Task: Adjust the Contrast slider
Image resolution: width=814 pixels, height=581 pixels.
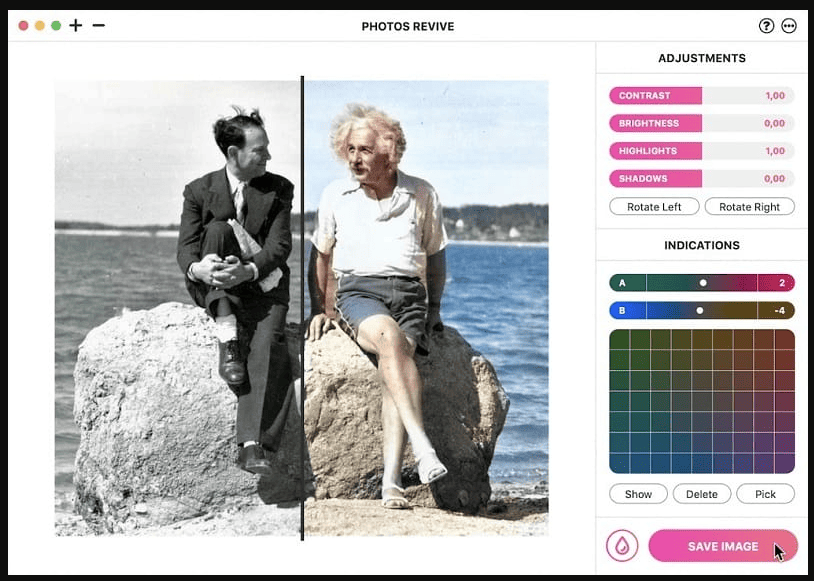Action: coord(702,96)
